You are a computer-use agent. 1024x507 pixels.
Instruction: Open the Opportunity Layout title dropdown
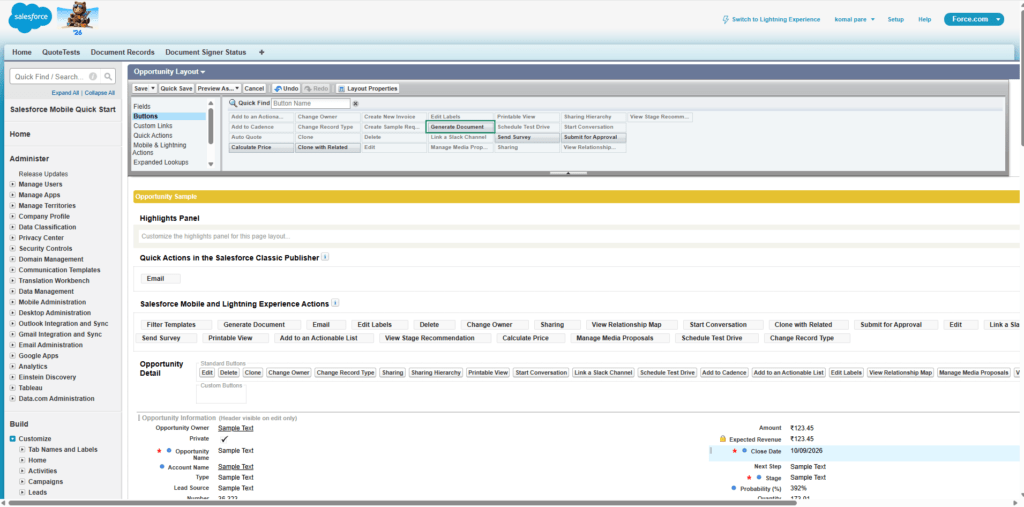[170, 72]
